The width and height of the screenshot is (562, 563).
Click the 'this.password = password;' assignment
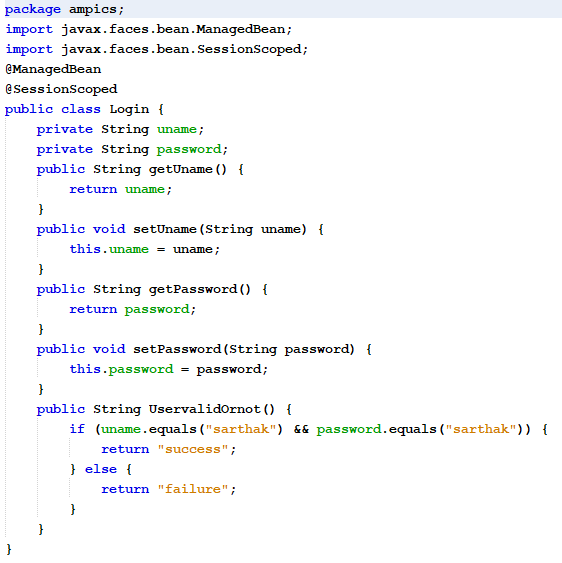[168, 369]
